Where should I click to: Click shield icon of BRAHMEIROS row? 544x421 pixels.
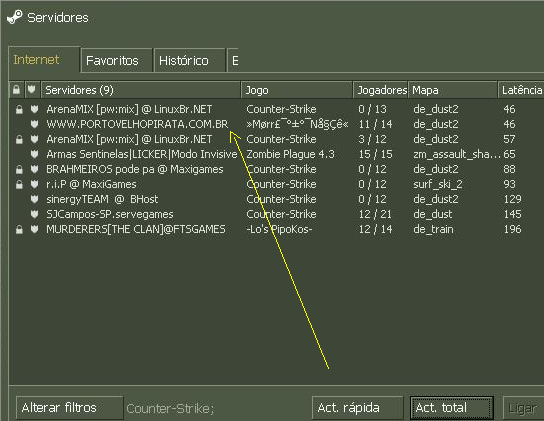click(34, 169)
